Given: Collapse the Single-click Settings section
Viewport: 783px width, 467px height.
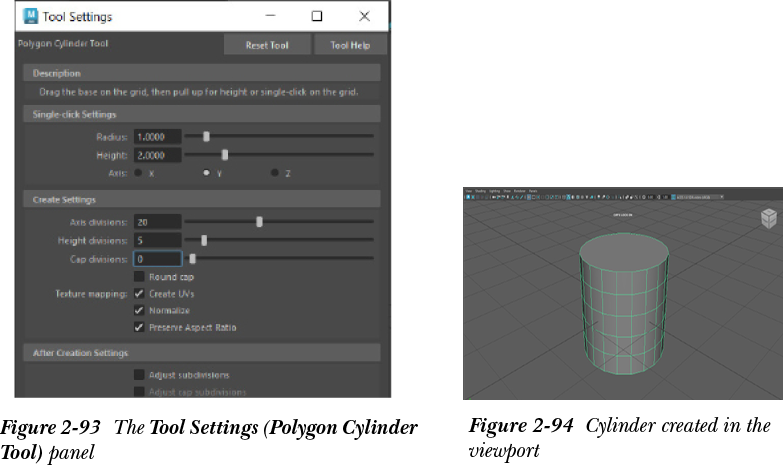Looking at the screenshot, I should [75, 115].
